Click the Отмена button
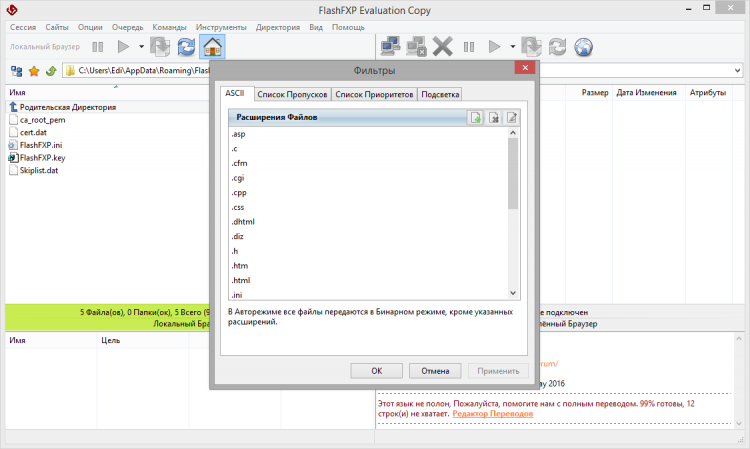750x449 pixels. point(435,371)
